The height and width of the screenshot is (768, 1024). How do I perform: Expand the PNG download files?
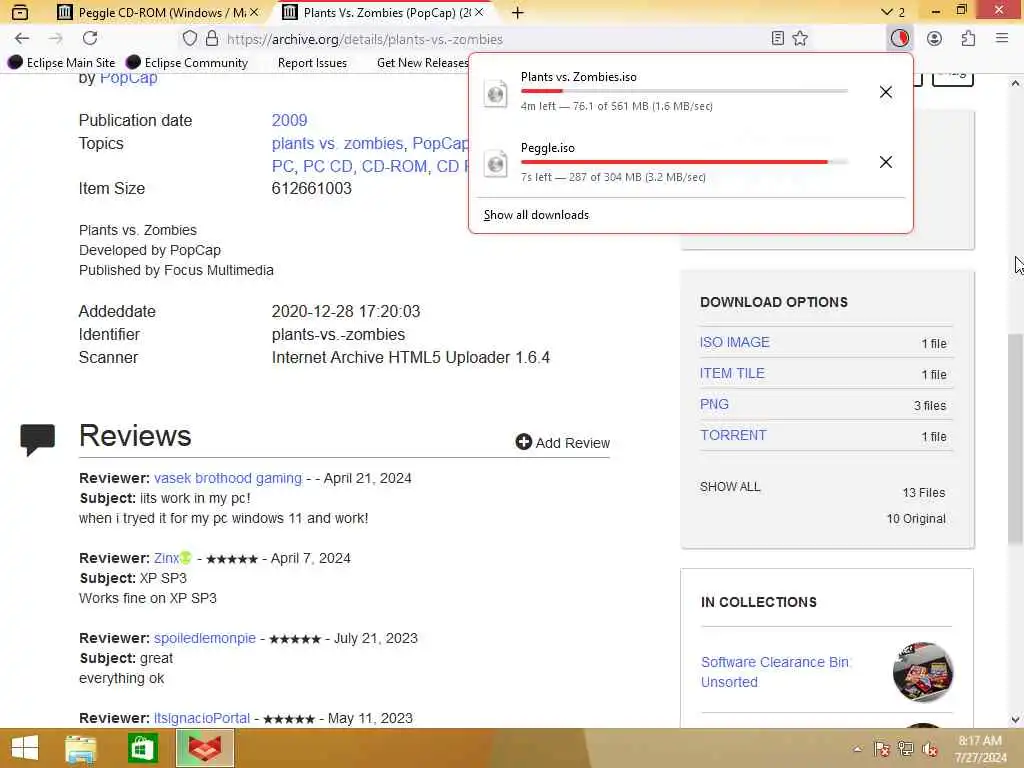[x=714, y=404]
